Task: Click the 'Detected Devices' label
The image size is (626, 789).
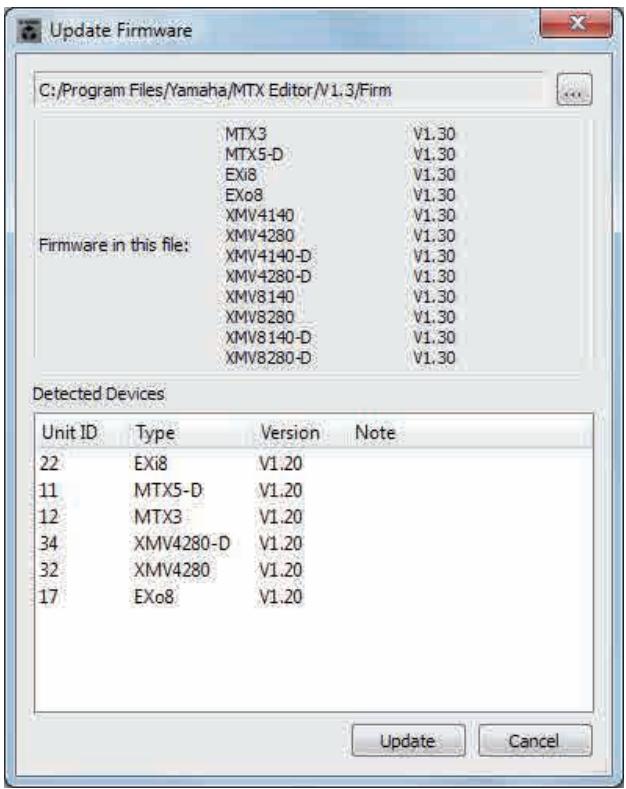Action: pyautogui.click(x=99, y=393)
